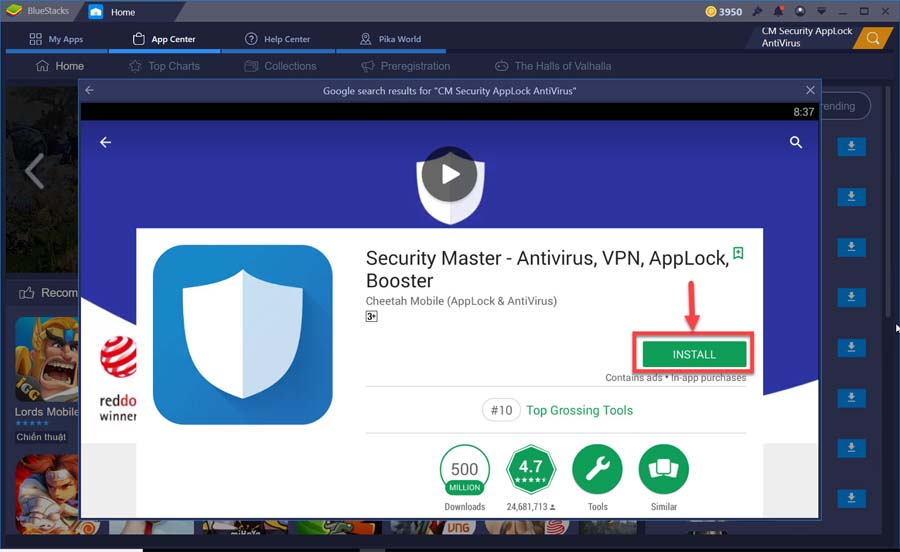900x552 pixels.
Task: Click the 3950 coins balance
Action: pyautogui.click(x=724, y=11)
